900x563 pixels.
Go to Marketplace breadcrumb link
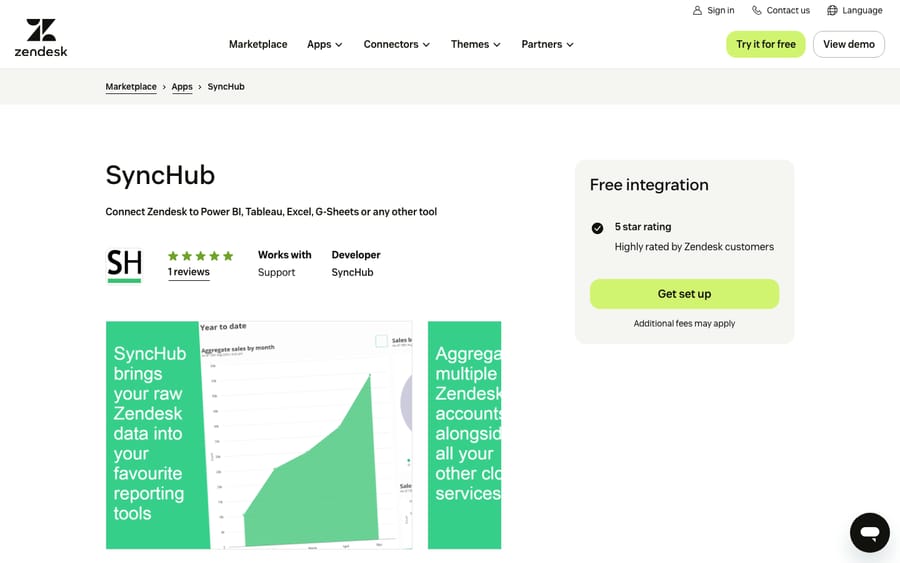[131, 87]
